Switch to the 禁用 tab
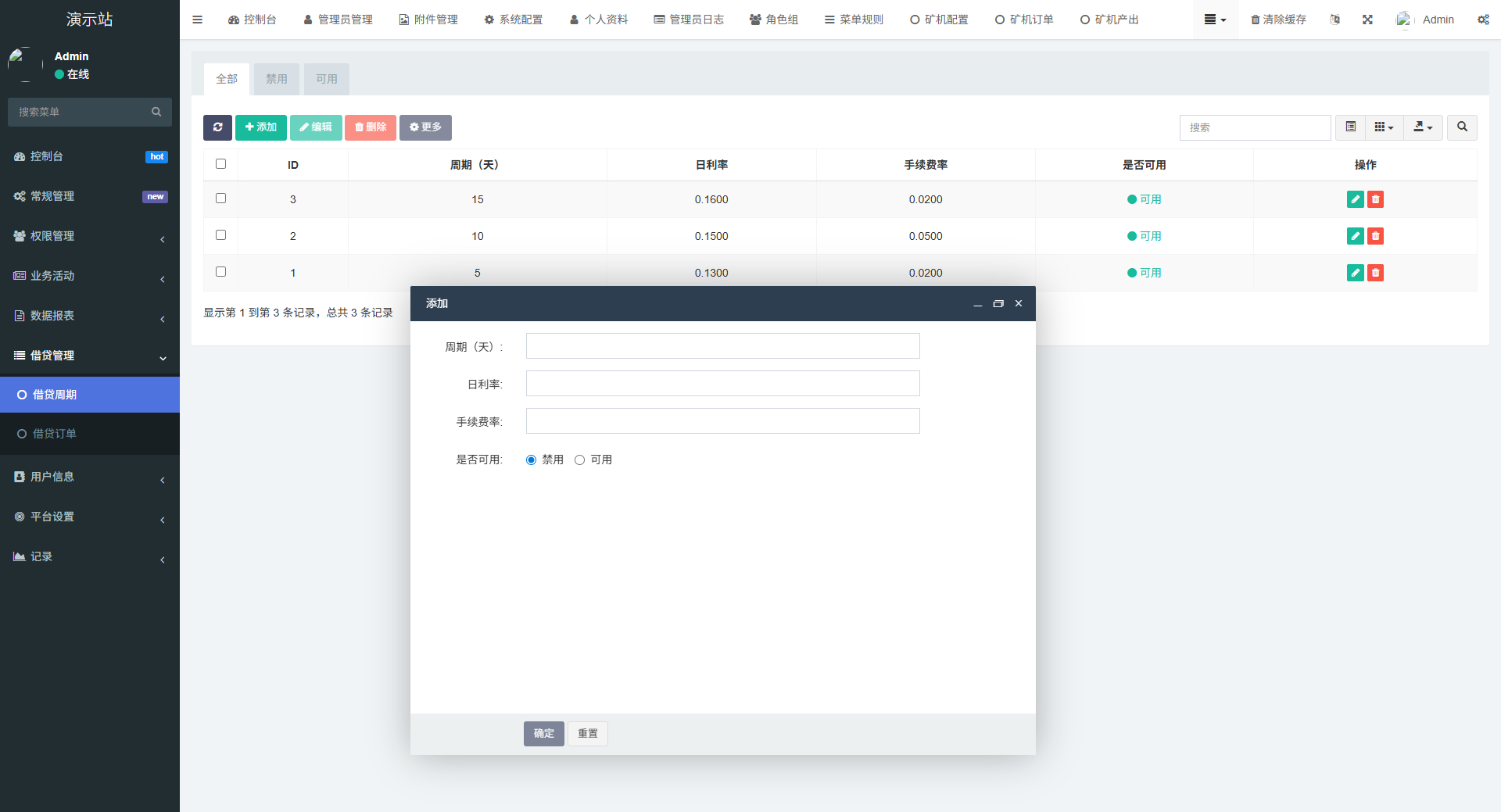 tap(276, 78)
